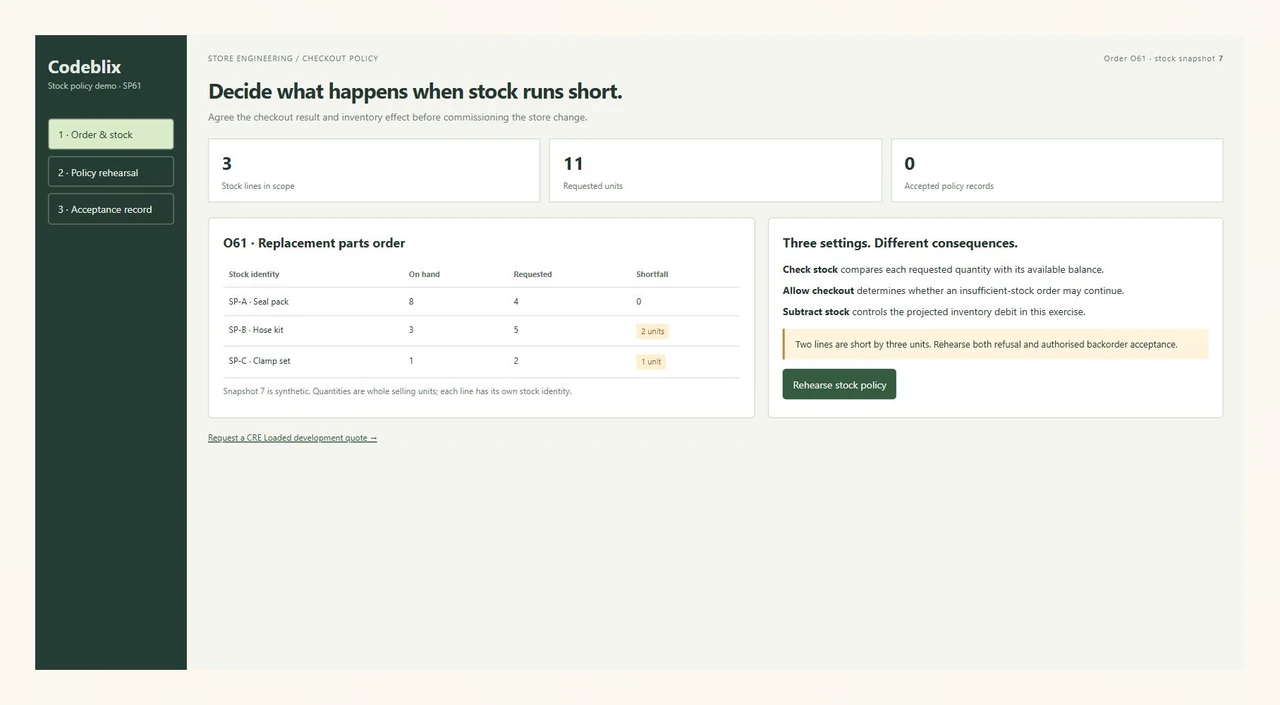The width and height of the screenshot is (1280, 705).
Task: Click the Store Engineering / Checkout Policy breadcrumb
Action: pyautogui.click(x=293, y=59)
